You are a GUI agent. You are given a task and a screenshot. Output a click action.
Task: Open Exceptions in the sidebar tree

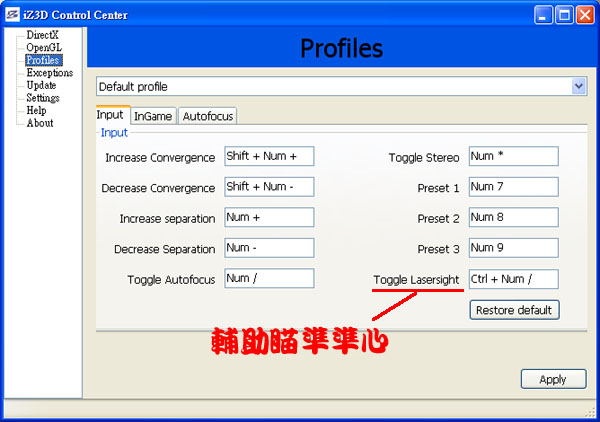click(49, 73)
